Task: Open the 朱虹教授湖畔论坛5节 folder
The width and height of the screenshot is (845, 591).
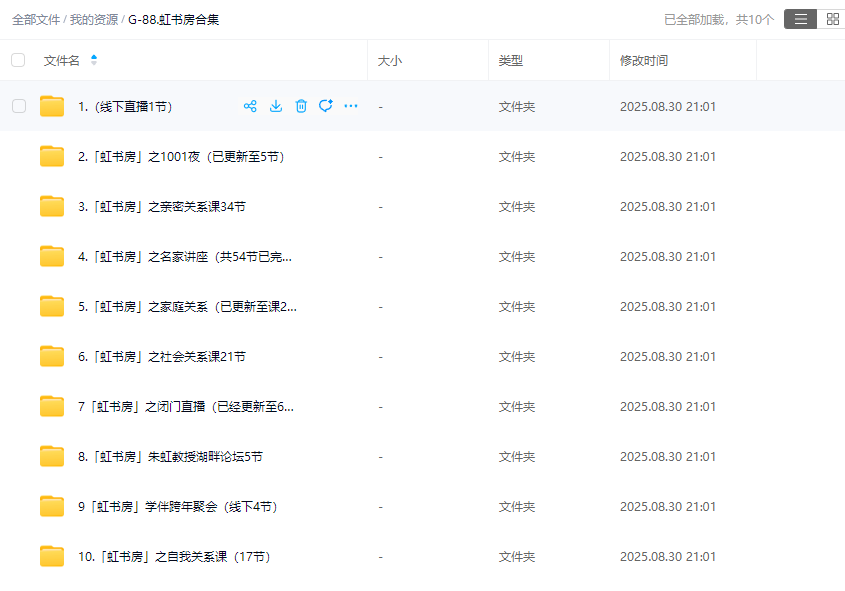Action: 170,457
